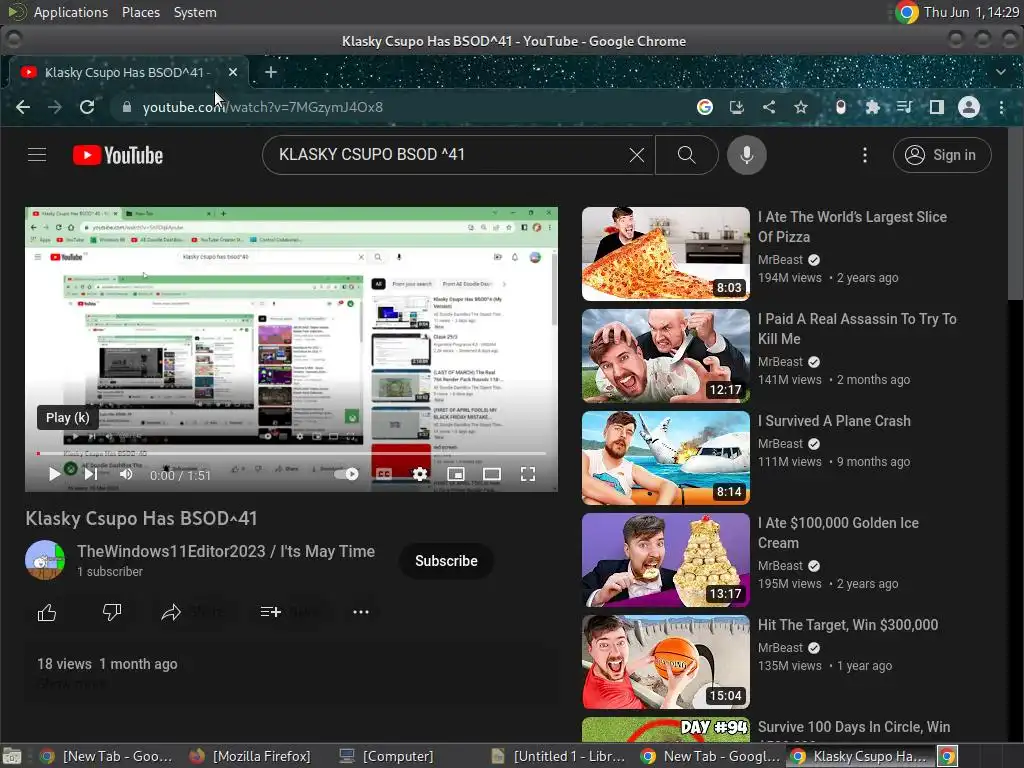Image resolution: width=1024 pixels, height=768 pixels.
Task: Dislike this video
Action: point(112,613)
